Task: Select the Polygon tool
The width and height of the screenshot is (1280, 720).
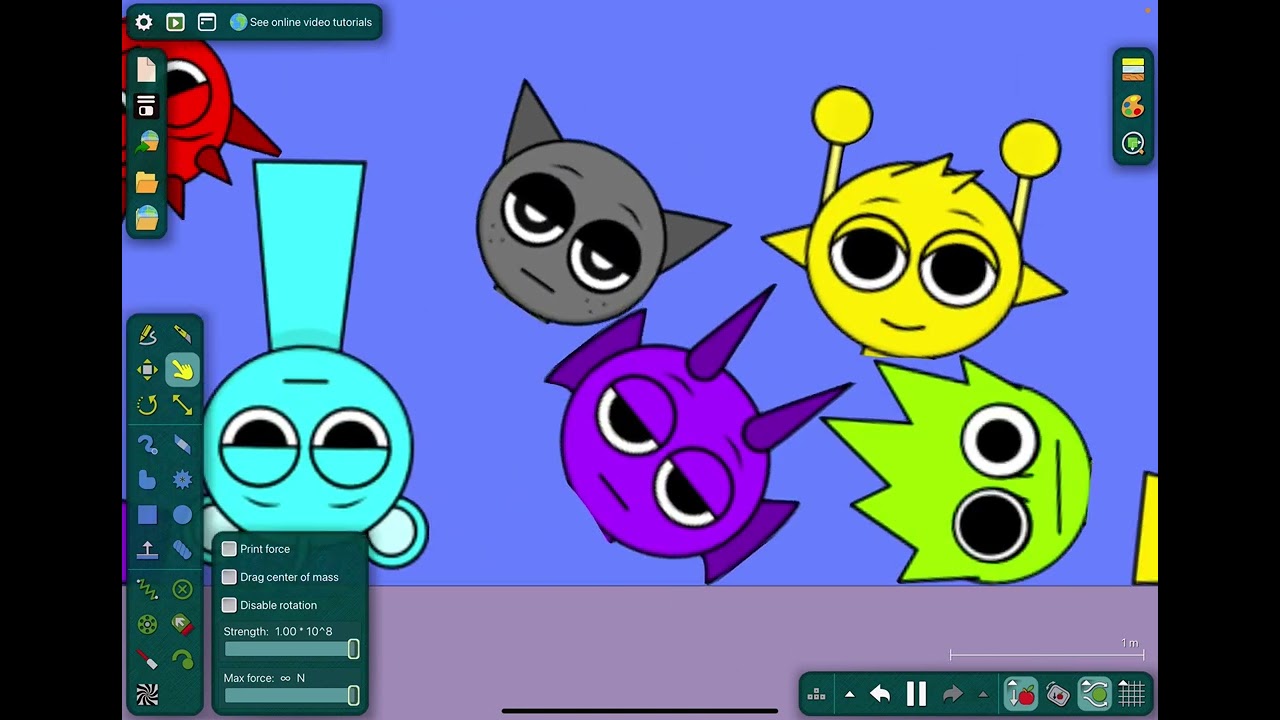Action: pyautogui.click(x=147, y=480)
